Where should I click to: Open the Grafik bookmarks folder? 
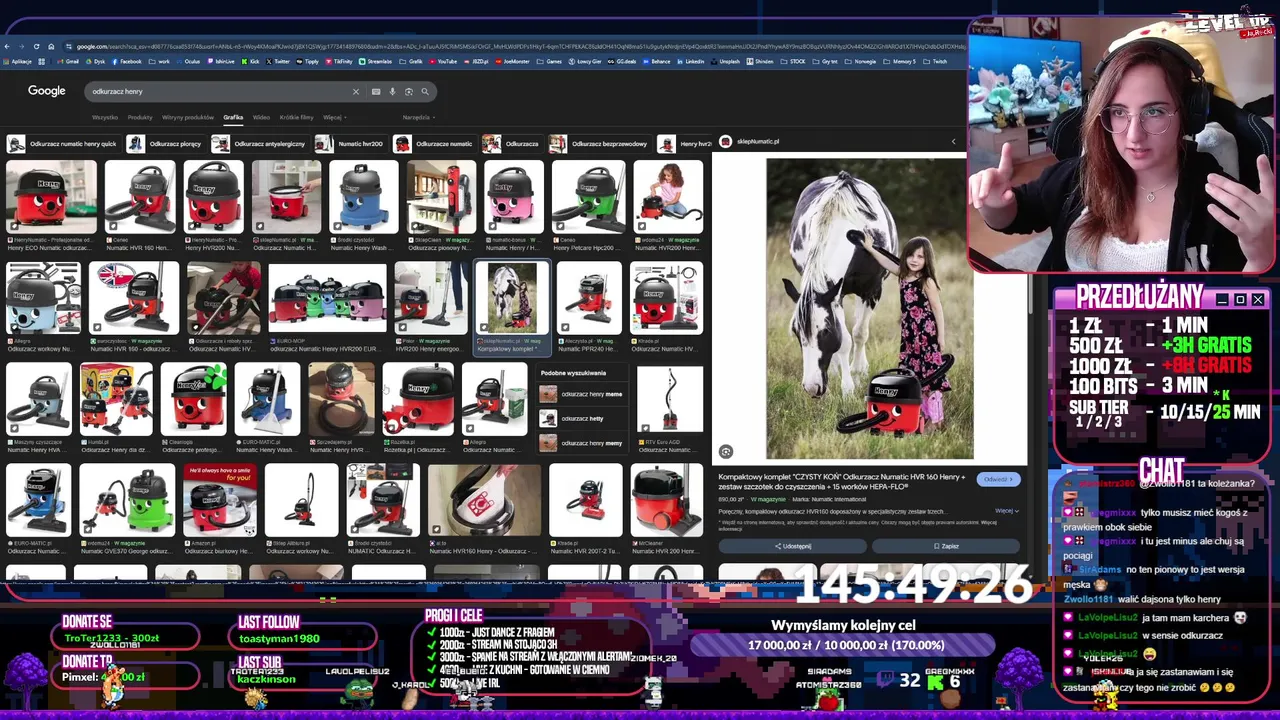(x=411, y=61)
